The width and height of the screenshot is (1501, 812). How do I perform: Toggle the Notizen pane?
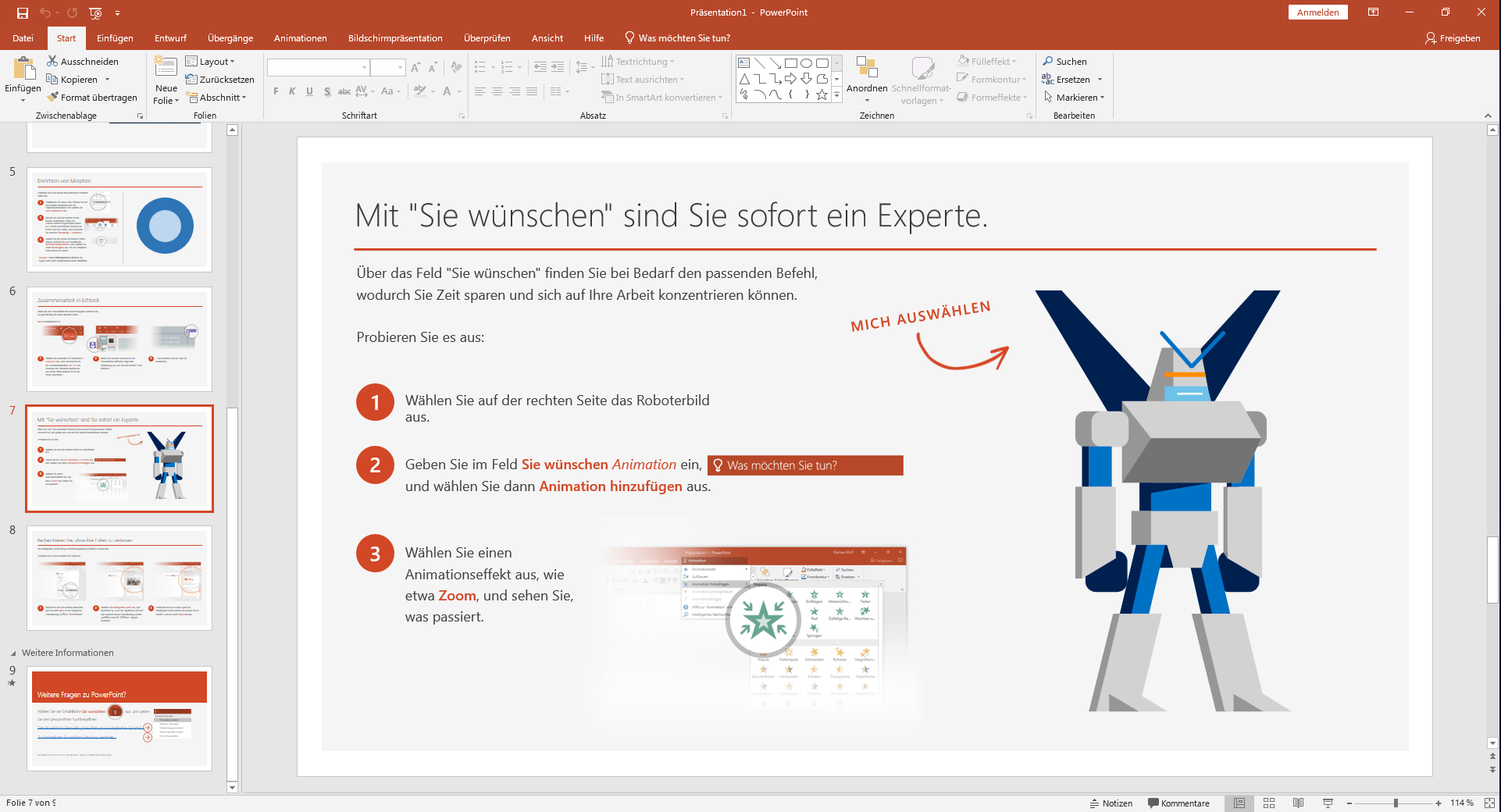1111,803
